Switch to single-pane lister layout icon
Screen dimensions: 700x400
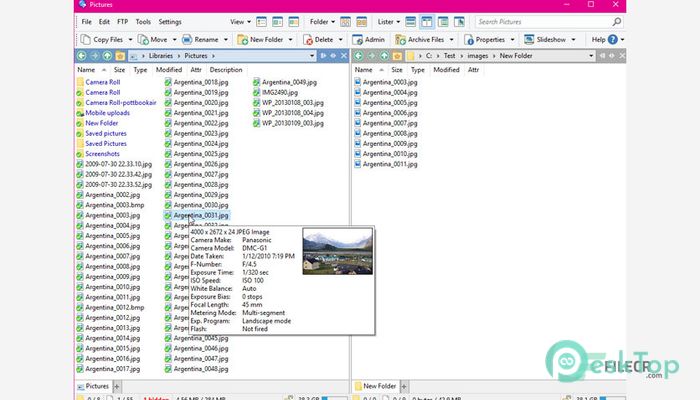tap(411, 21)
